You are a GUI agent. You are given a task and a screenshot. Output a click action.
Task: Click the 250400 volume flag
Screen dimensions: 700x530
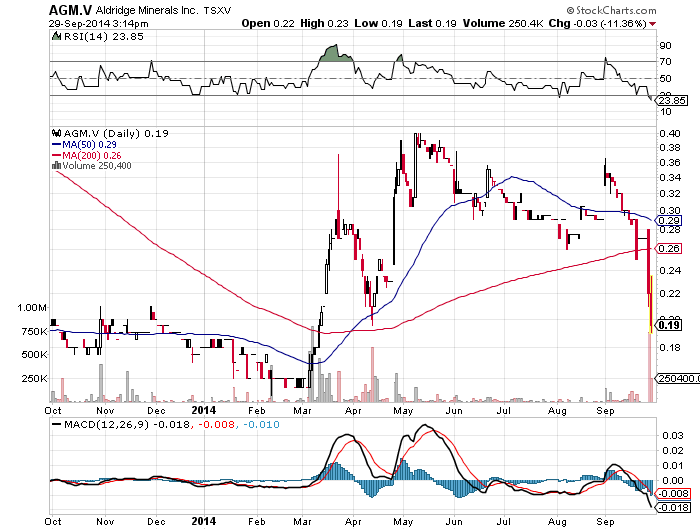677,379
